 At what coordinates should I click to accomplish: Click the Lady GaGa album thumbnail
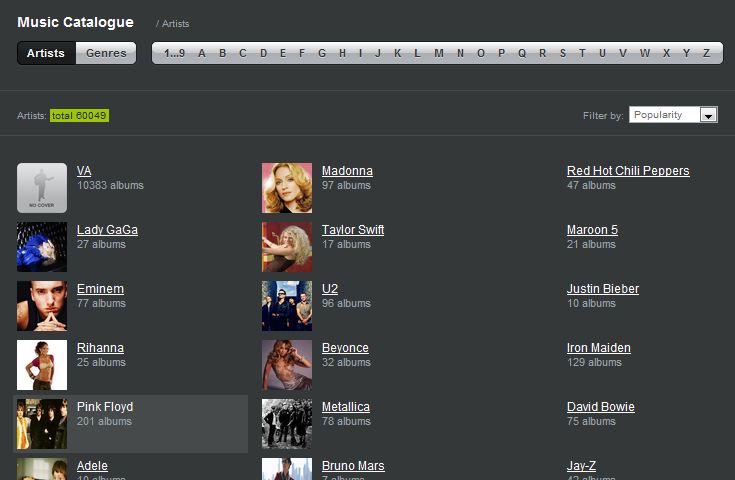click(42, 247)
